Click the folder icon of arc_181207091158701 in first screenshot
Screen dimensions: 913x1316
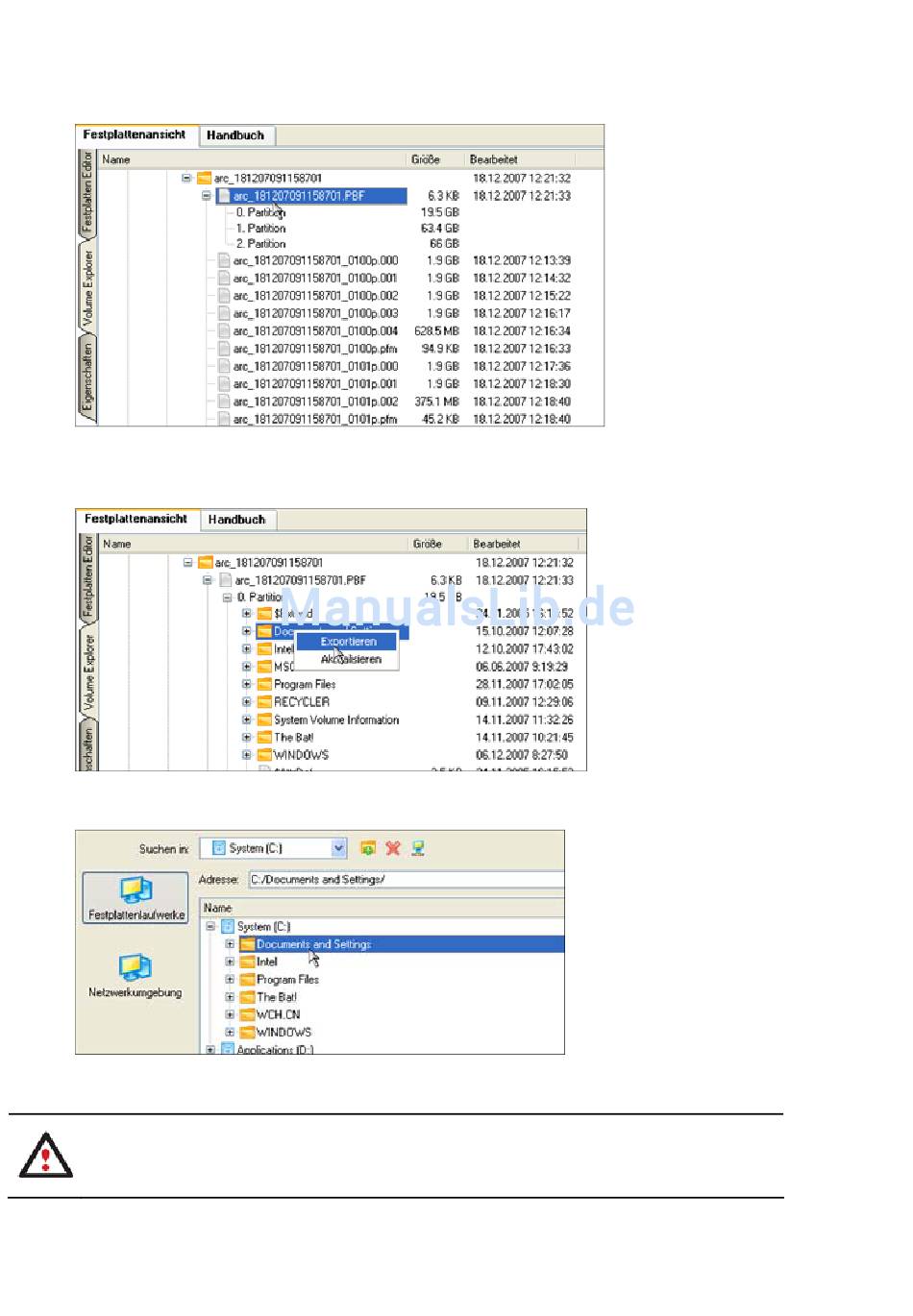click(x=204, y=178)
